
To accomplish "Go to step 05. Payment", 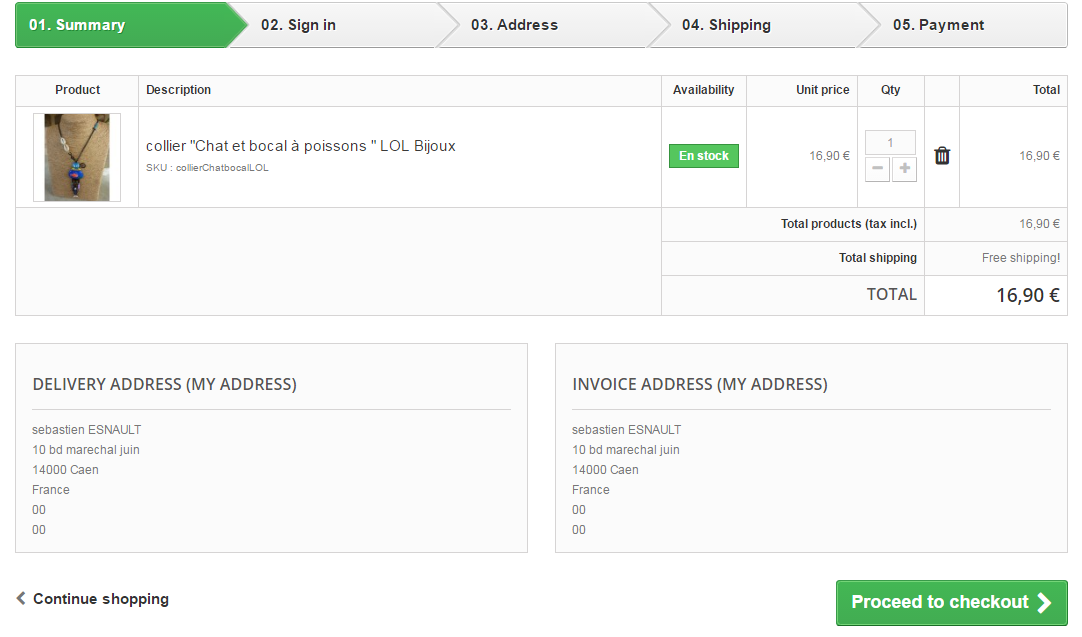I will coord(938,25).
